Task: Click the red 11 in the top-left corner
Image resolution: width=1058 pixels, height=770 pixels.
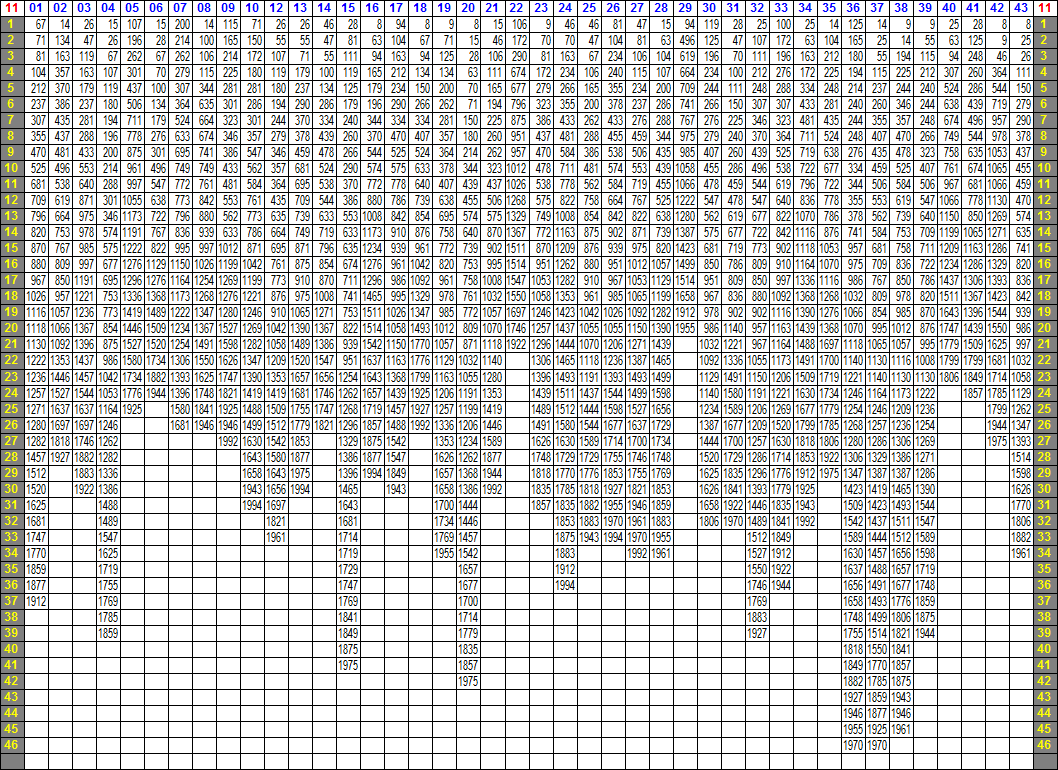Action: pos(11,7)
